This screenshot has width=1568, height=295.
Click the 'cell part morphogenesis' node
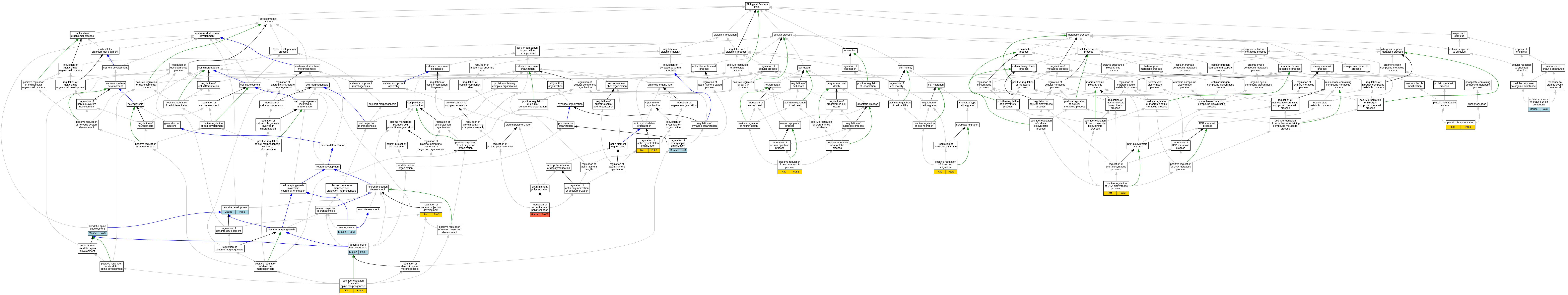coord(382,104)
